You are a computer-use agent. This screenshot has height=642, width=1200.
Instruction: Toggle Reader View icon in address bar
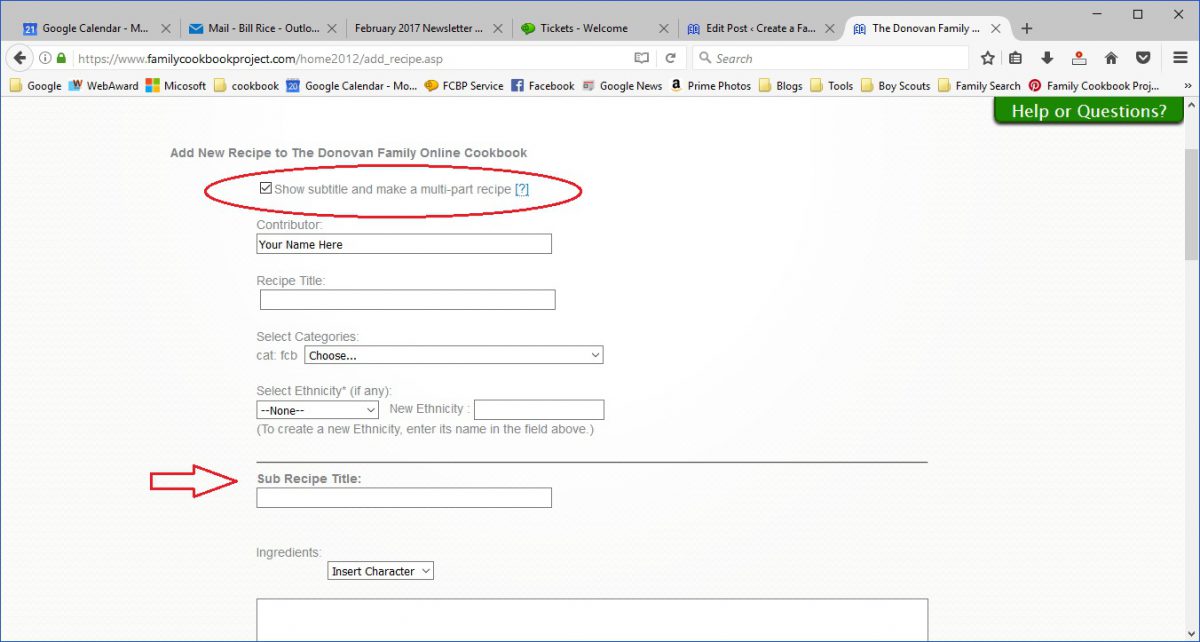point(641,58)
